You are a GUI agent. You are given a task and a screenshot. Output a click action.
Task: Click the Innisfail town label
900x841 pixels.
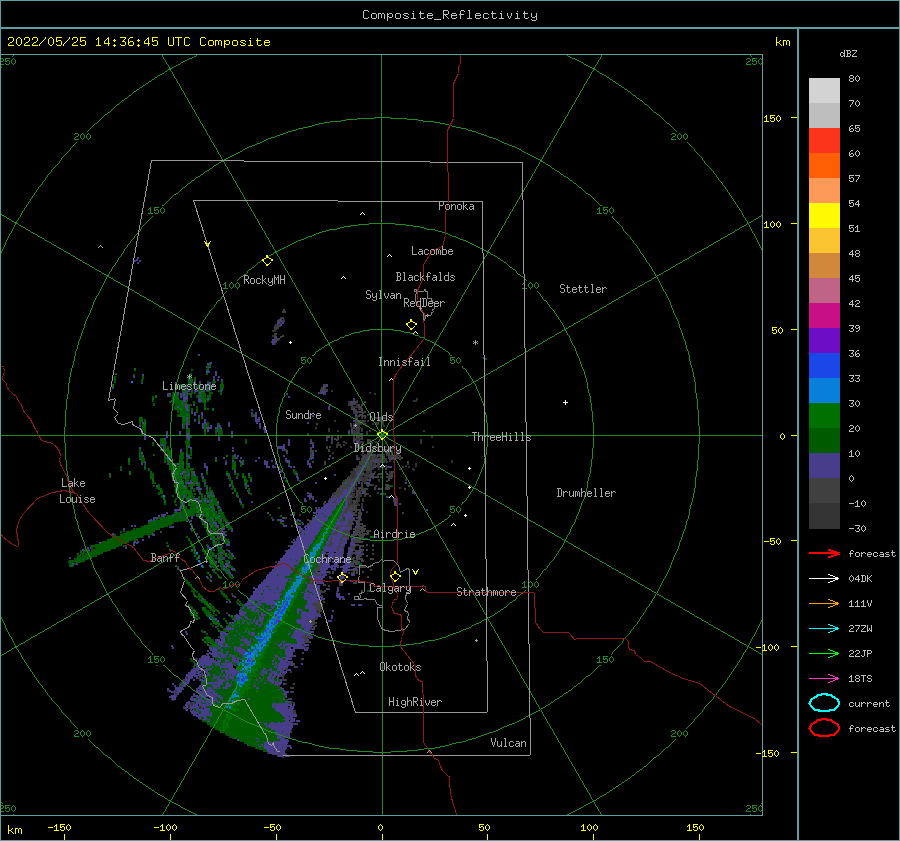(404, 362)
